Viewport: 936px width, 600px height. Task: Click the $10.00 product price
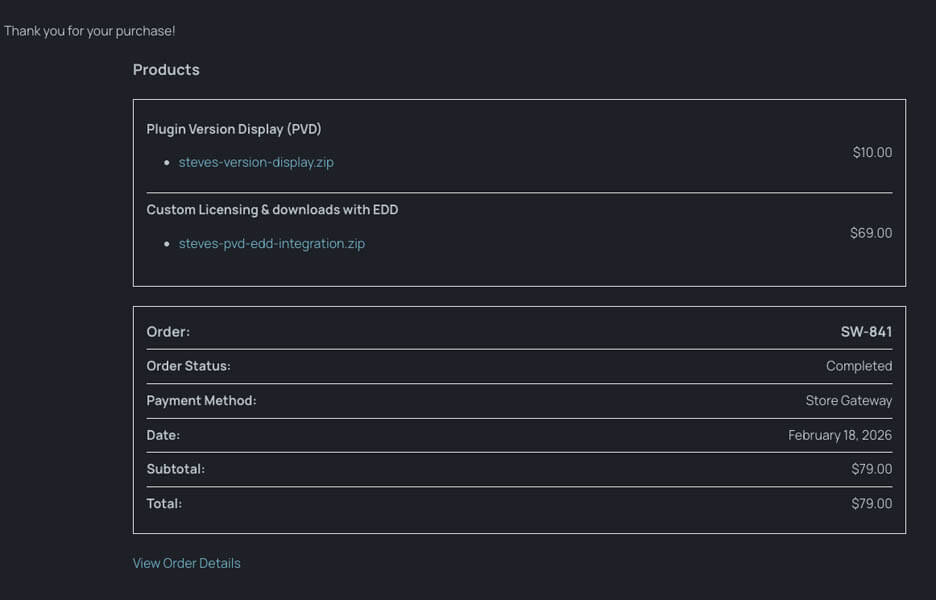tap(872, 152)
